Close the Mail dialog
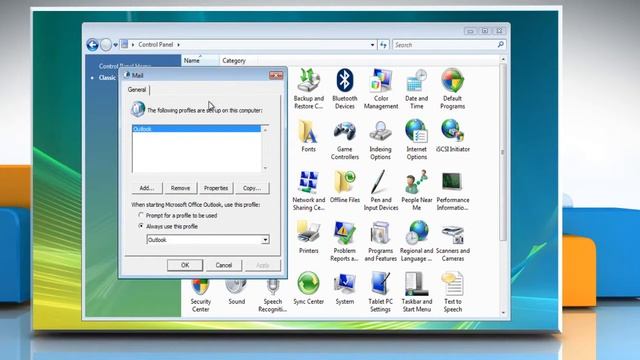The image size is (640, 360). [x=276, y=76]
